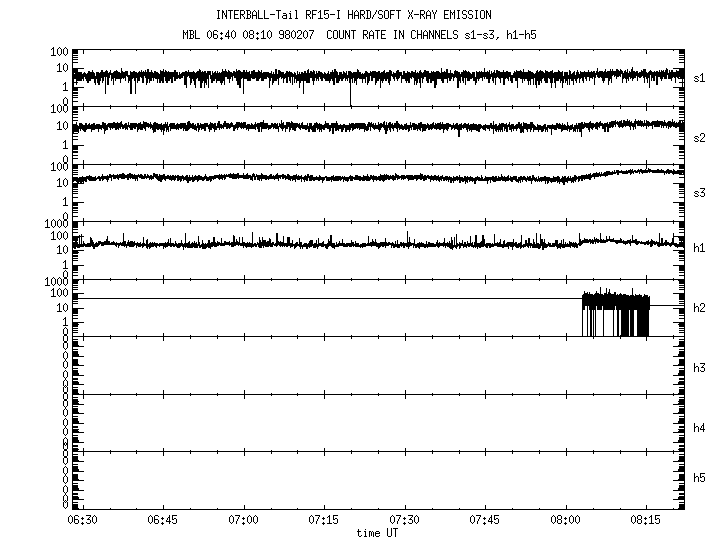Image resolution: width=720 pixels, height=550 pixels.
Task: Click the dense data burst in h2 panel
Action: 615,312
